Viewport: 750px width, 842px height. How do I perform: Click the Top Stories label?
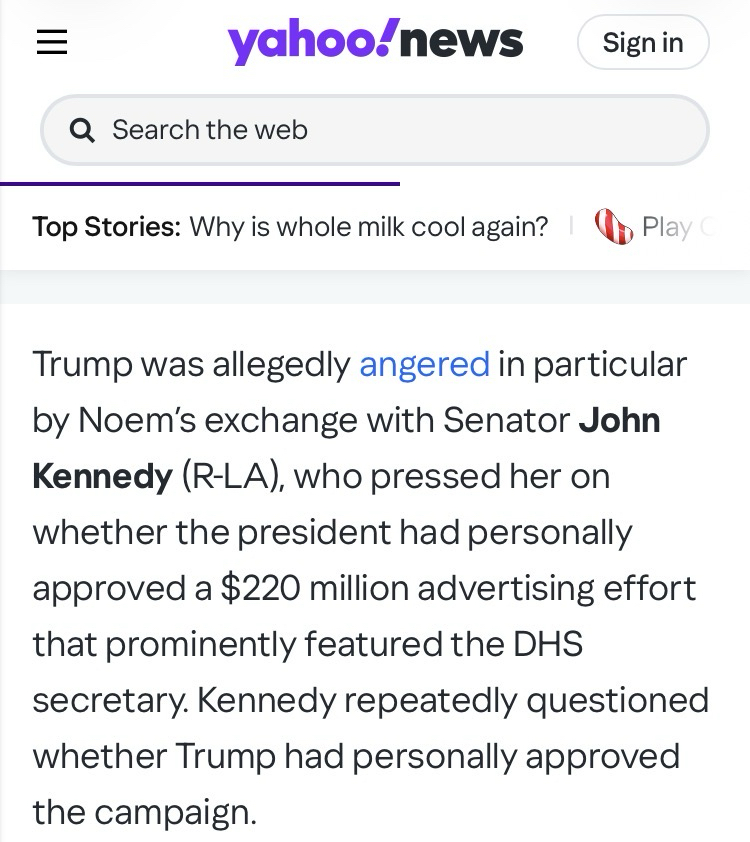[x=106, y=227]
